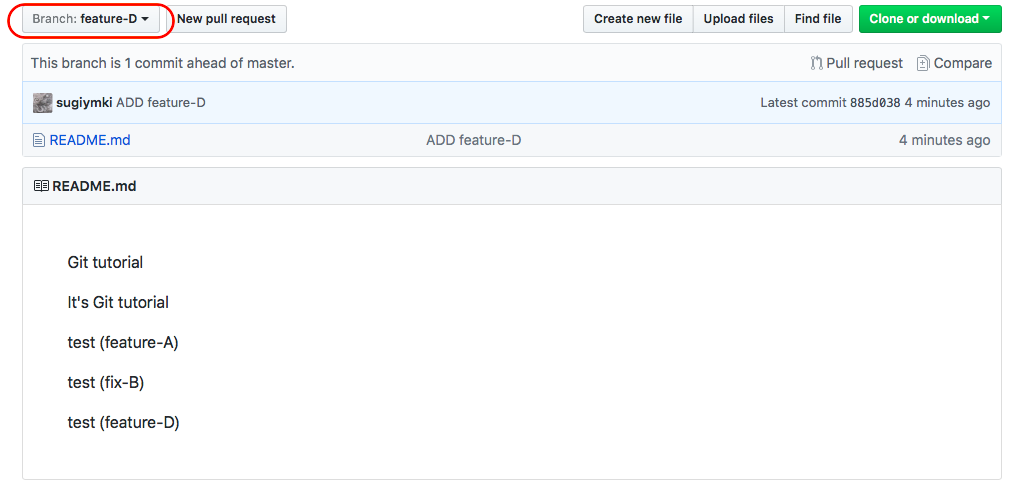Image resolution: width=1015 pixels, height=489 pixels.
Task: Click the book icon in README header
Action: click(41, 186)
